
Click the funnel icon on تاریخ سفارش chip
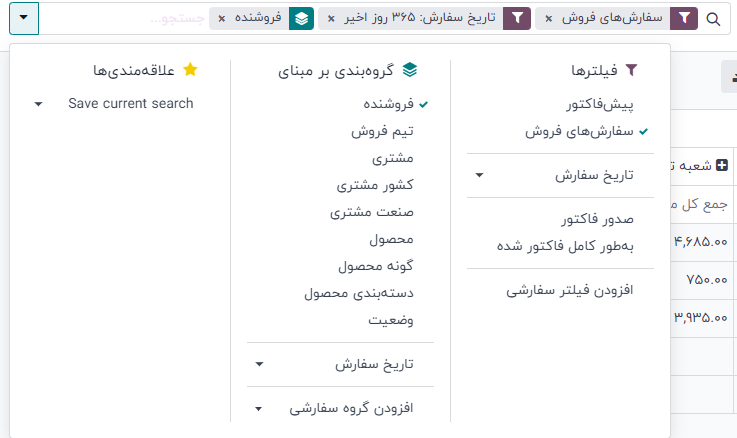(x=516, y=19)
